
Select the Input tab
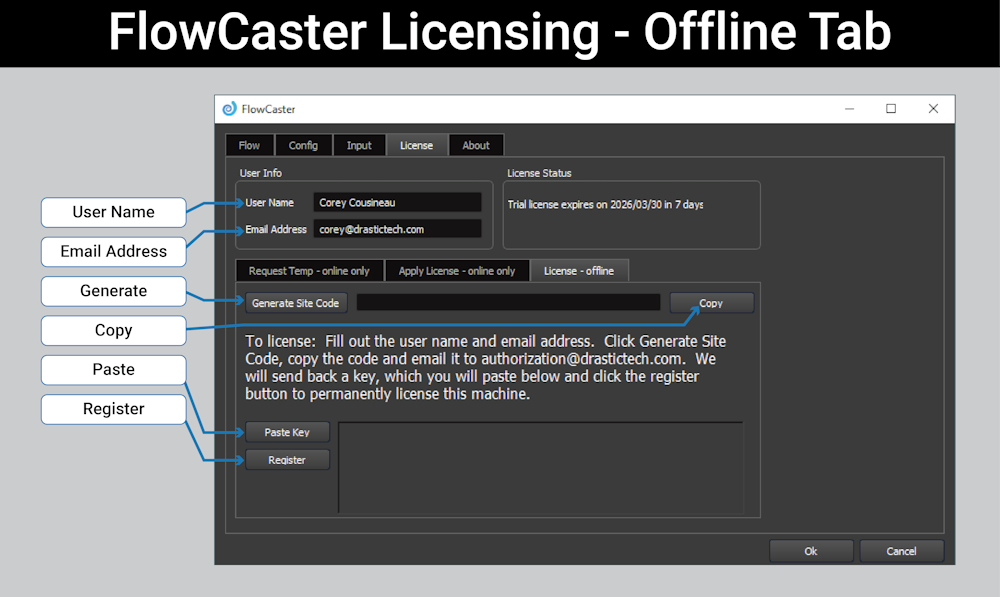pos(359,145)
